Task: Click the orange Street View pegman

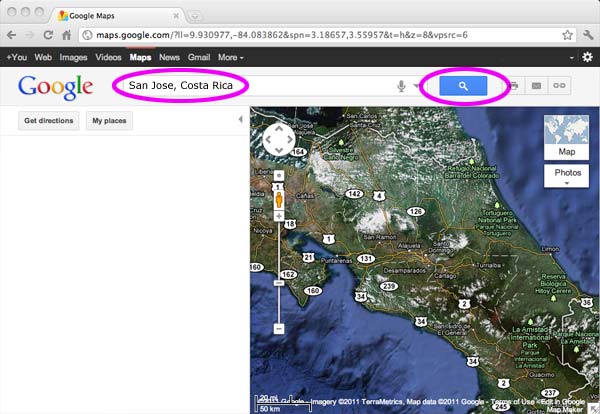Action: click(x=279, y=200)
